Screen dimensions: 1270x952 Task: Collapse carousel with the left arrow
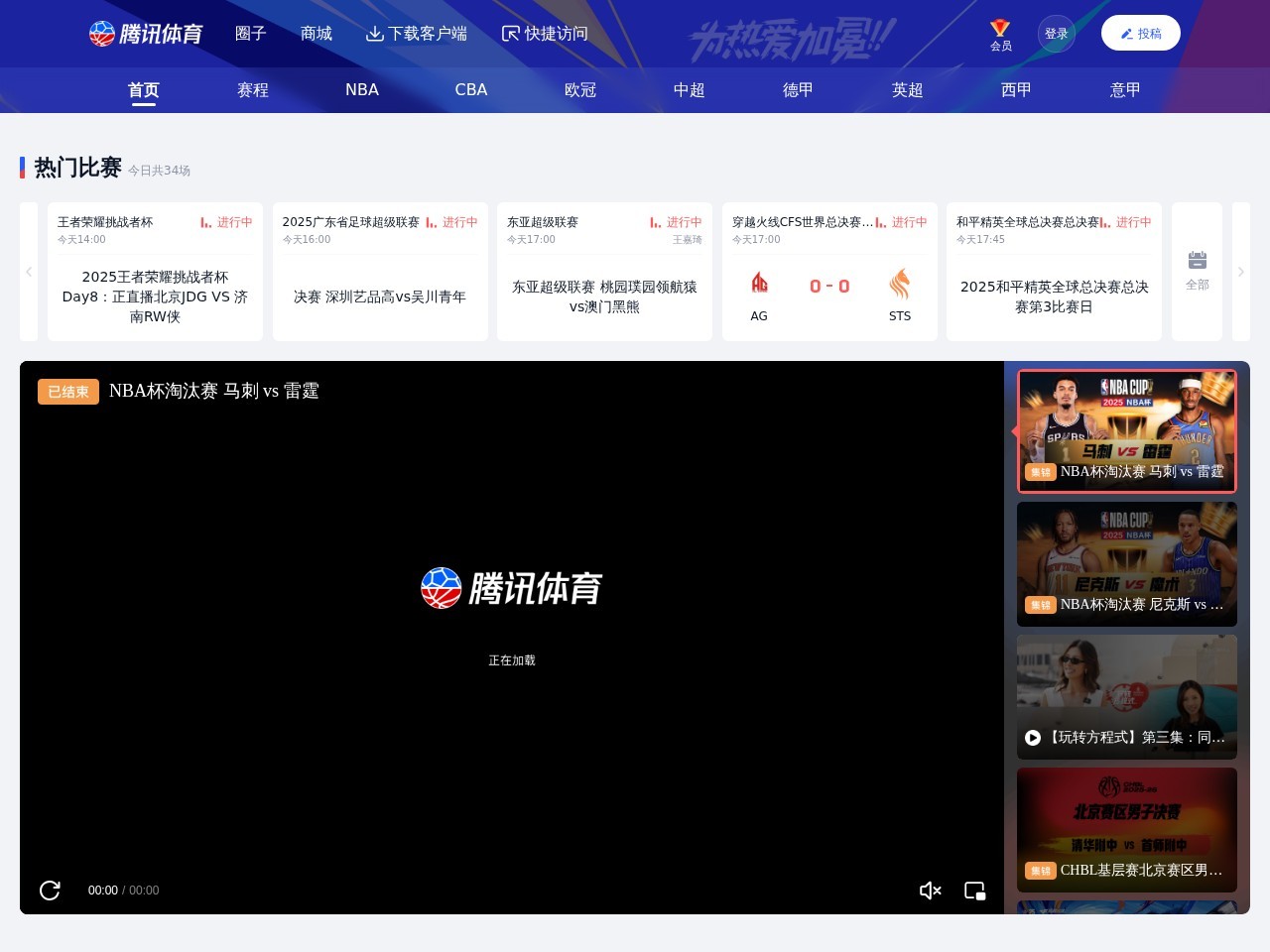[29, 271]
